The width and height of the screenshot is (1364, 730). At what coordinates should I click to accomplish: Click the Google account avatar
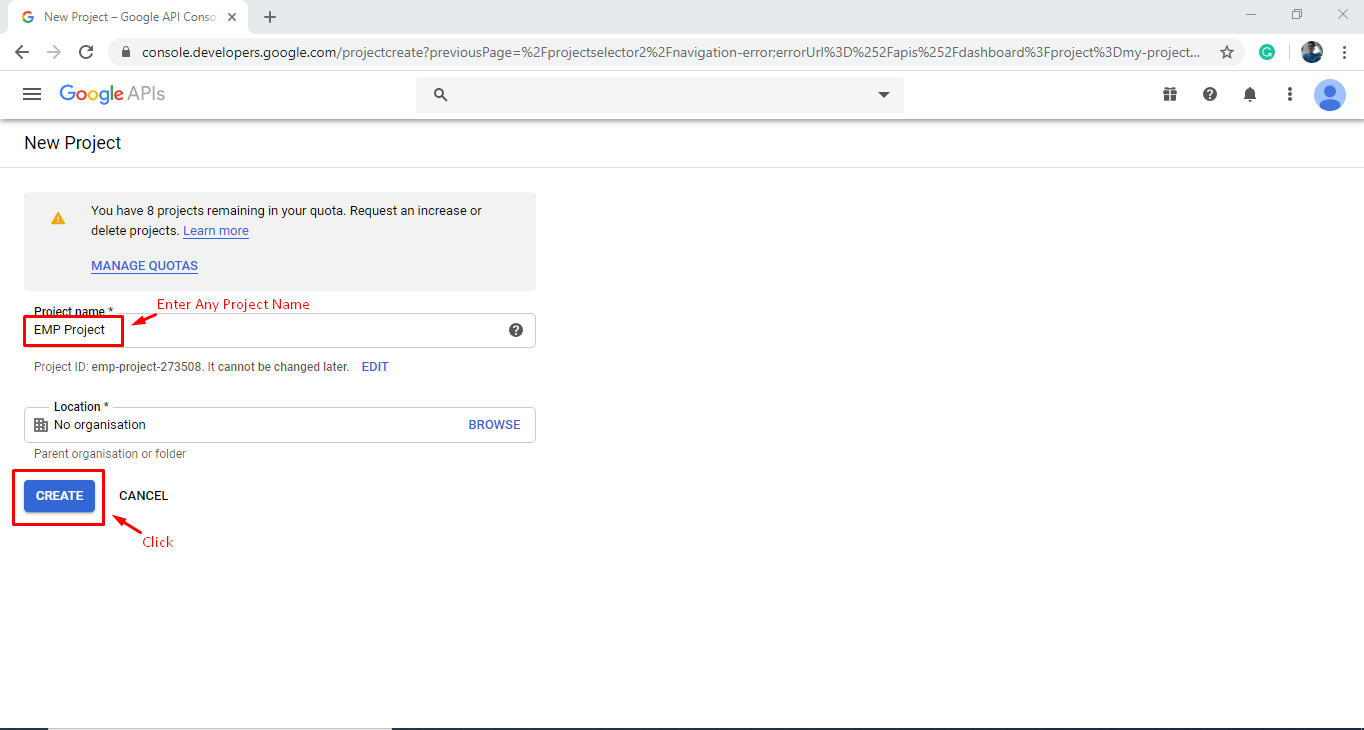(x=1330, y=95)
